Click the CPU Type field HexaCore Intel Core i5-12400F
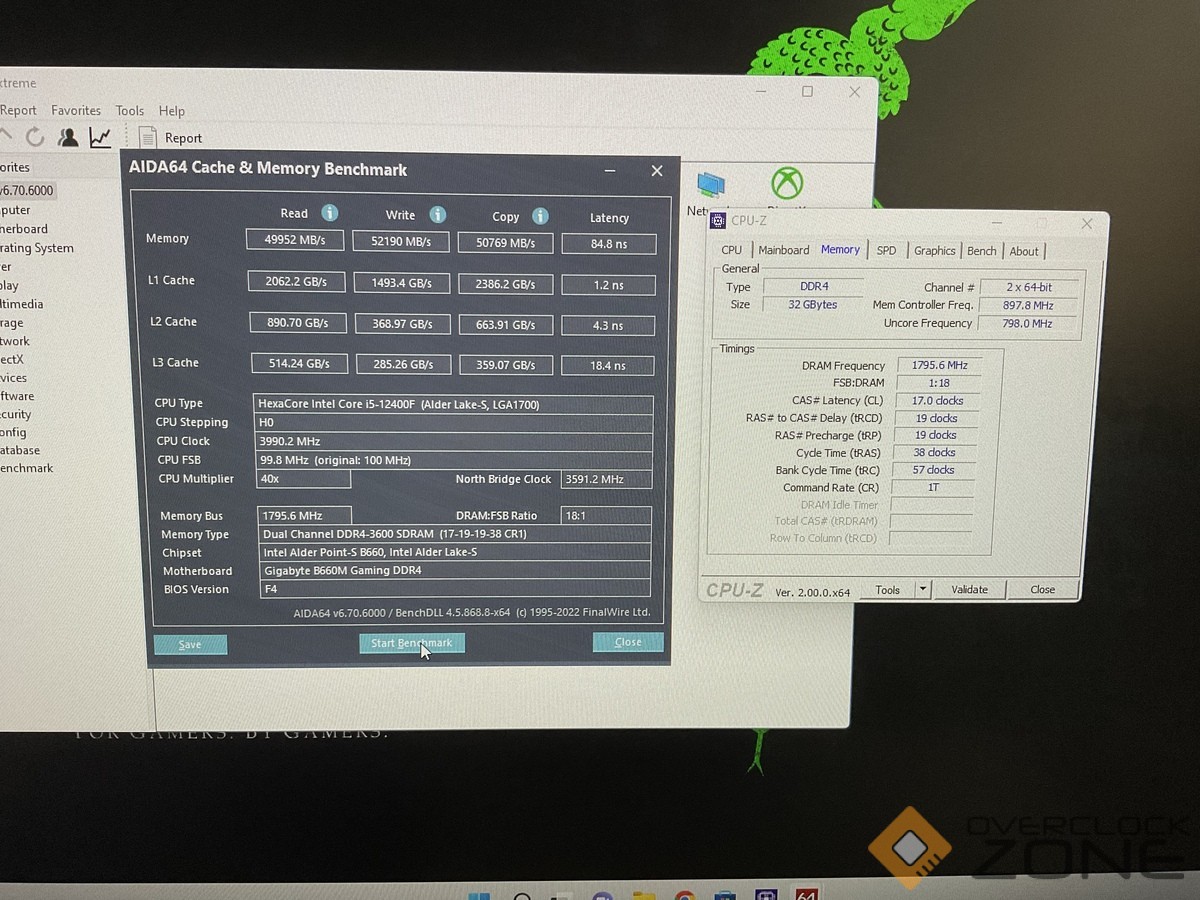The height and width of the screenshot is (900, 1200). (454, 404)
